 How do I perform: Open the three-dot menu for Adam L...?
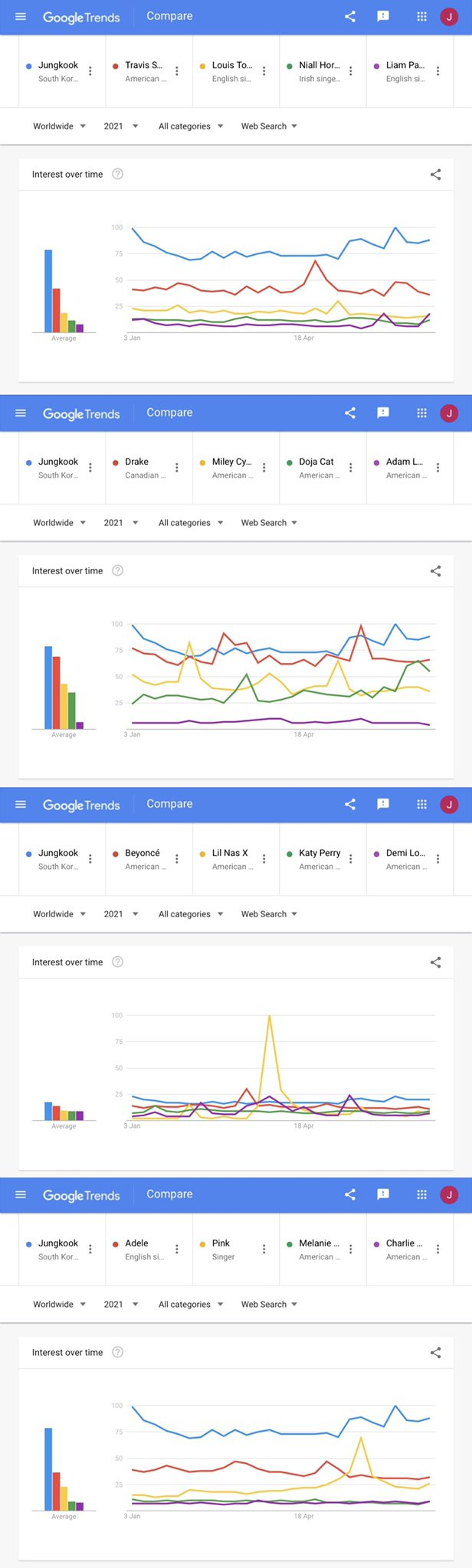pyautogui.click(x=438, y=468)
